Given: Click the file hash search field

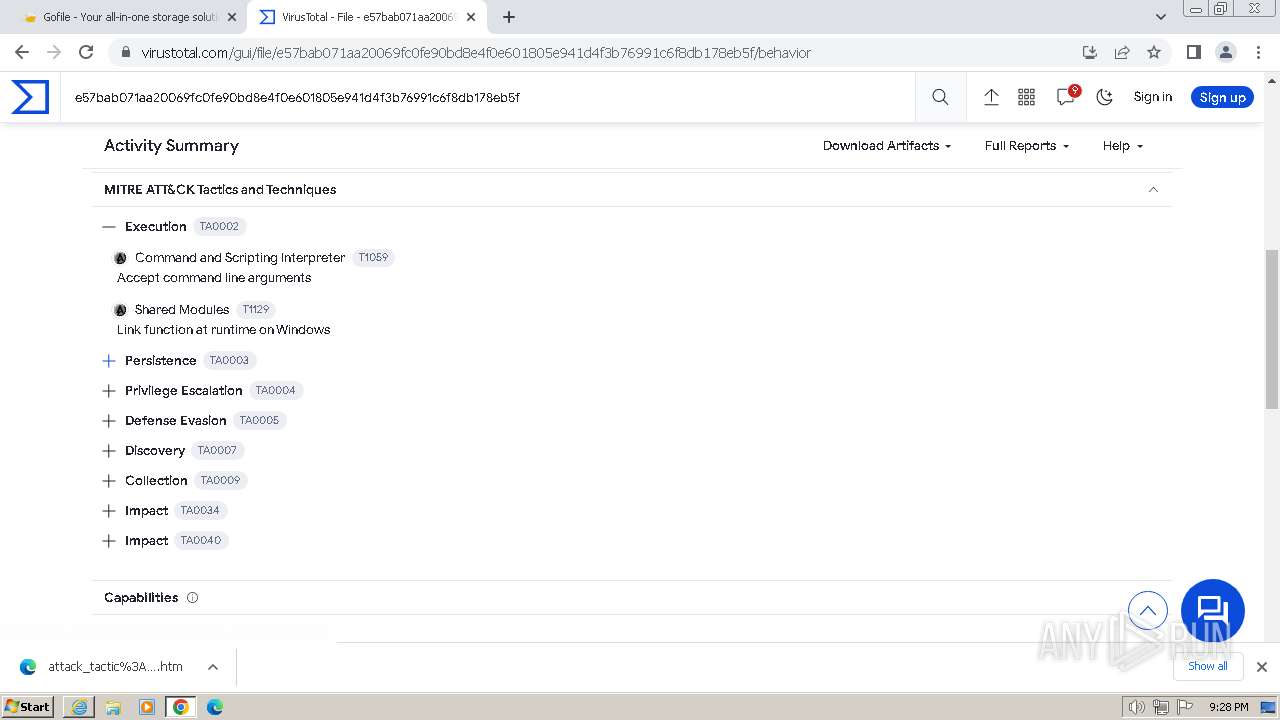Looking at the screenshot, I should pyautogui.click(x=487, y=97).
